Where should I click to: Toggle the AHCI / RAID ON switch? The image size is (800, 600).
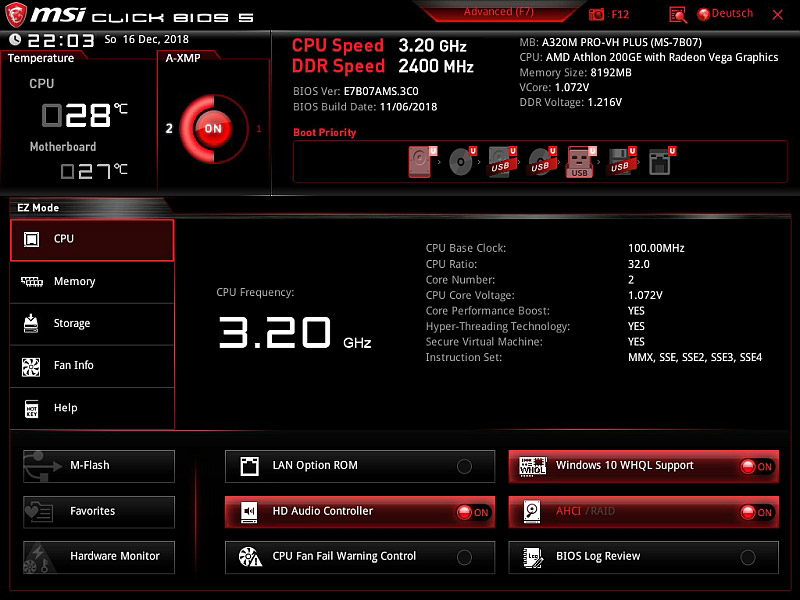pyautogui.click(x=757, y=512)
